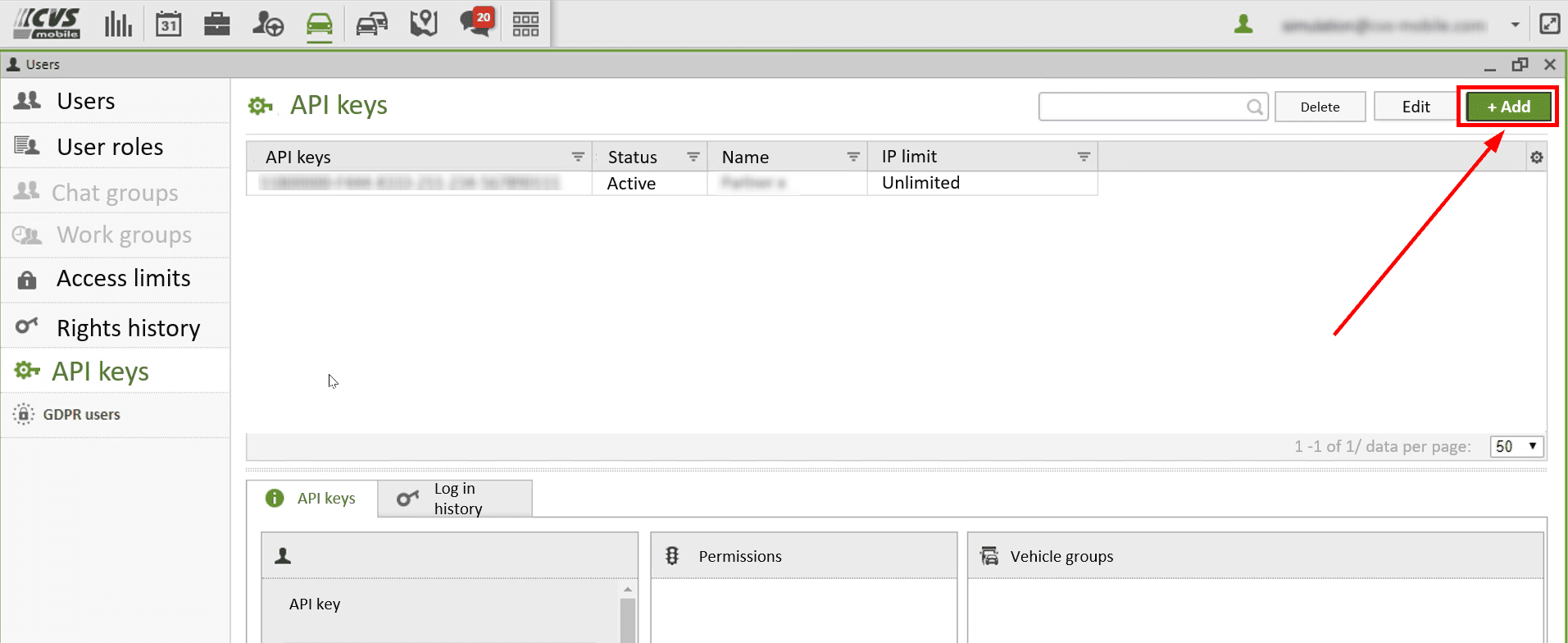Switch to the Log in history tab
The height and width of the screenshot is (643, 1568).
click(x=455, y=499)
